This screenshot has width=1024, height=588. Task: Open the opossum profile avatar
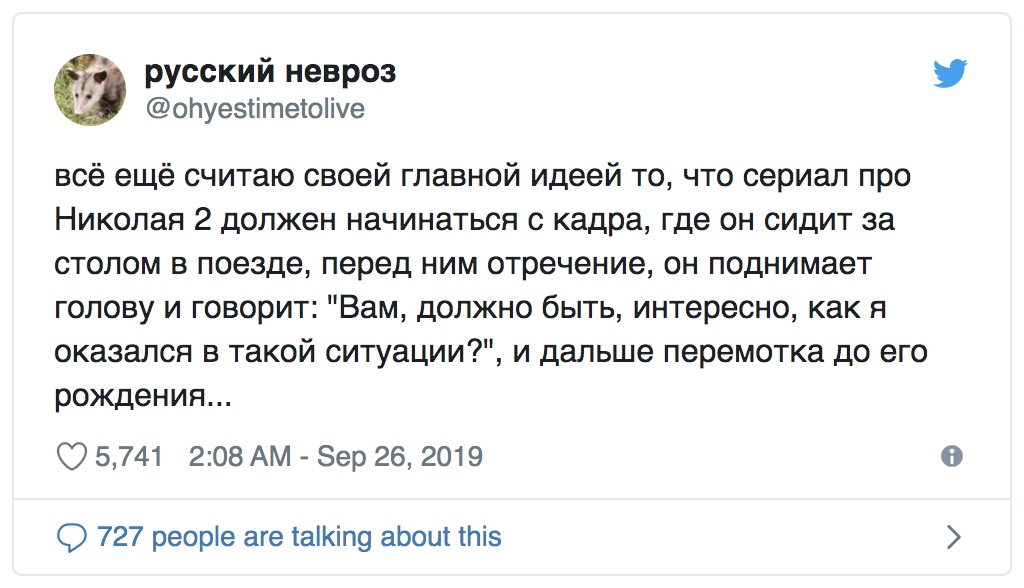[90, 90]
